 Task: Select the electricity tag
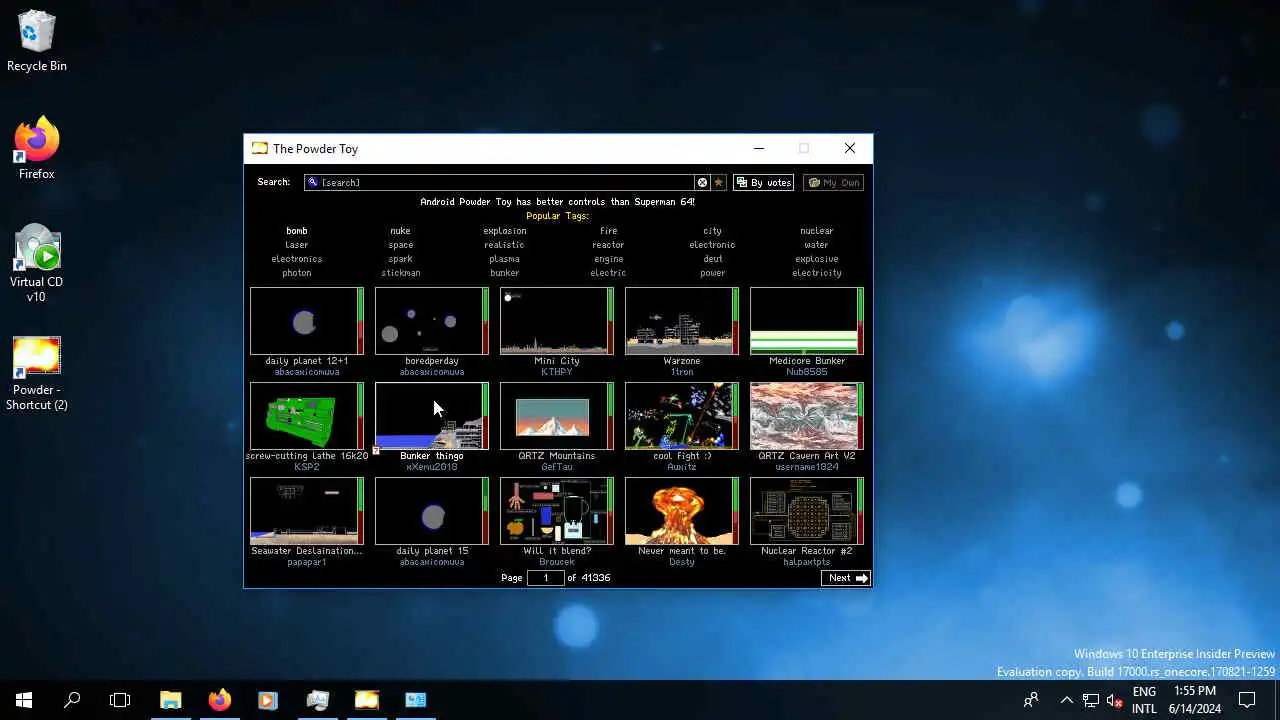(x=817, y=273)
